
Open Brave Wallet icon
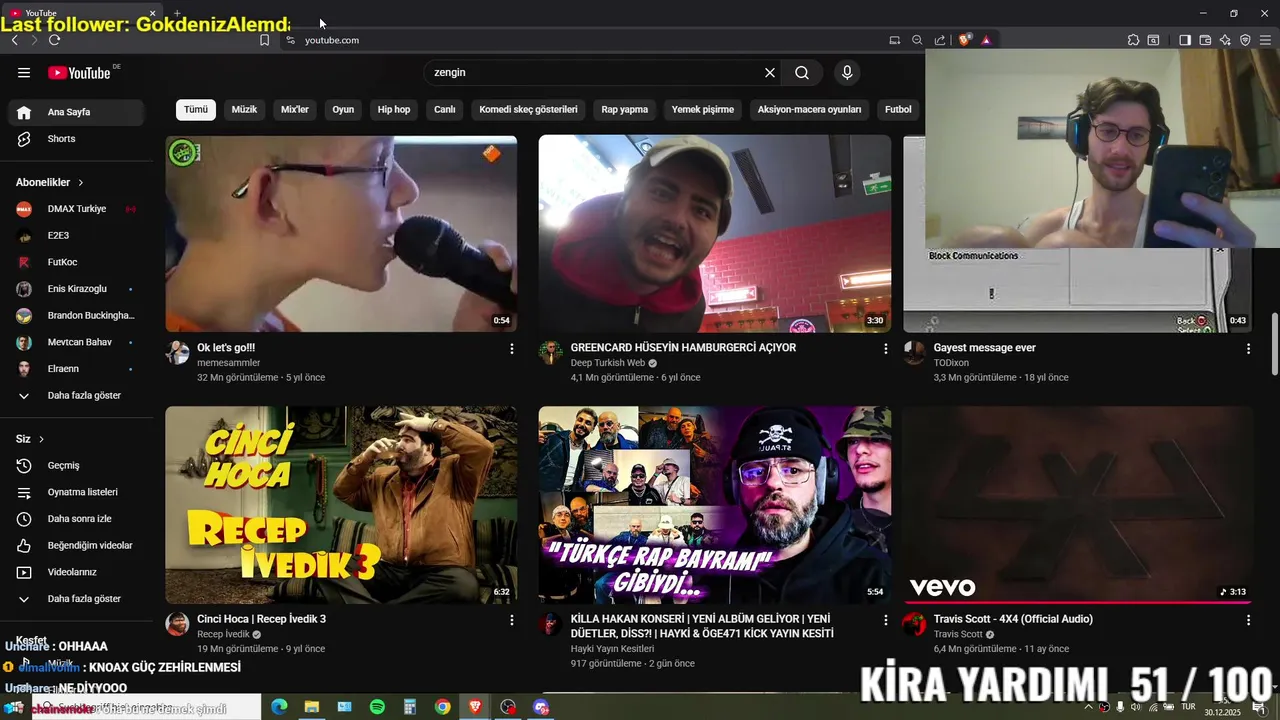point(1205,40)
